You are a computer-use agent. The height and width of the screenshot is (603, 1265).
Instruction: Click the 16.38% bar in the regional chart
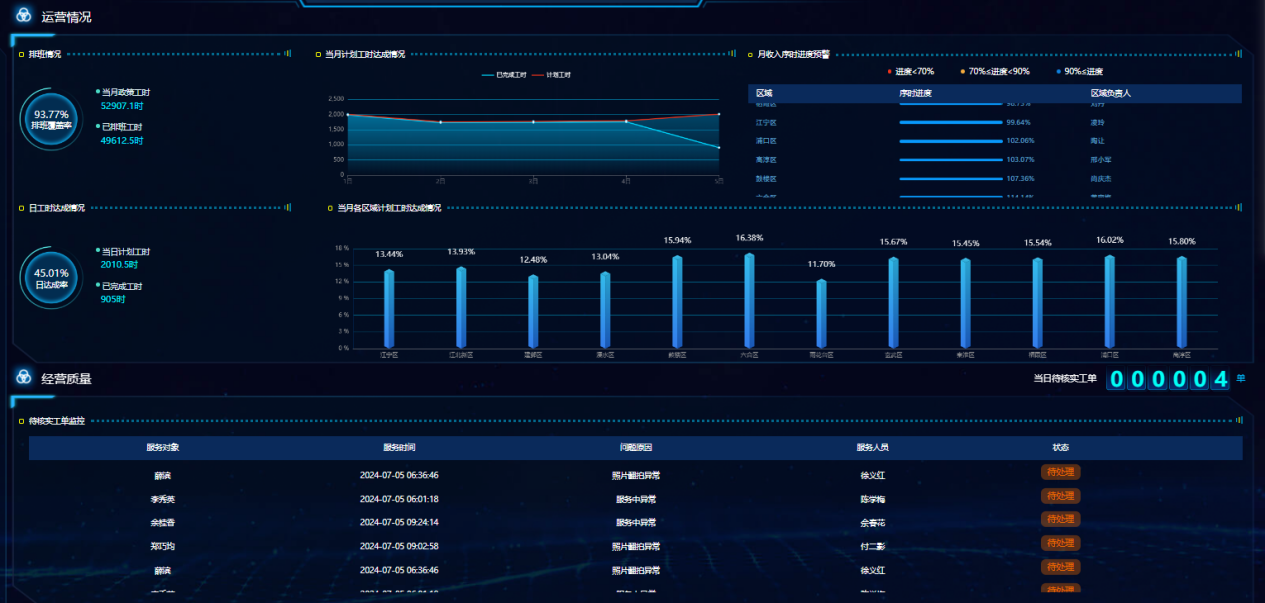(x=749, y=300)
